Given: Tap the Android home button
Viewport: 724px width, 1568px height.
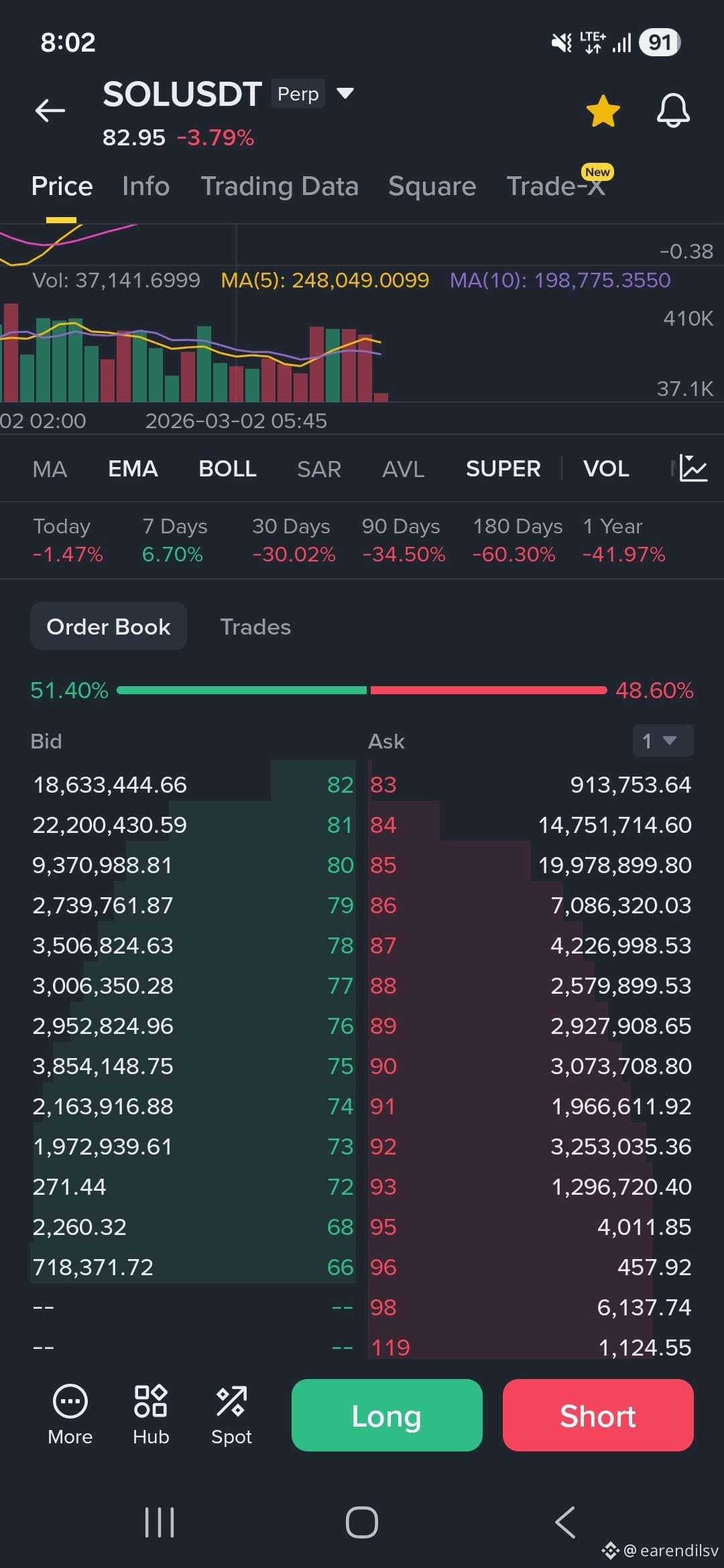Looking at the screenshot, I should (x=362, y=1522).
